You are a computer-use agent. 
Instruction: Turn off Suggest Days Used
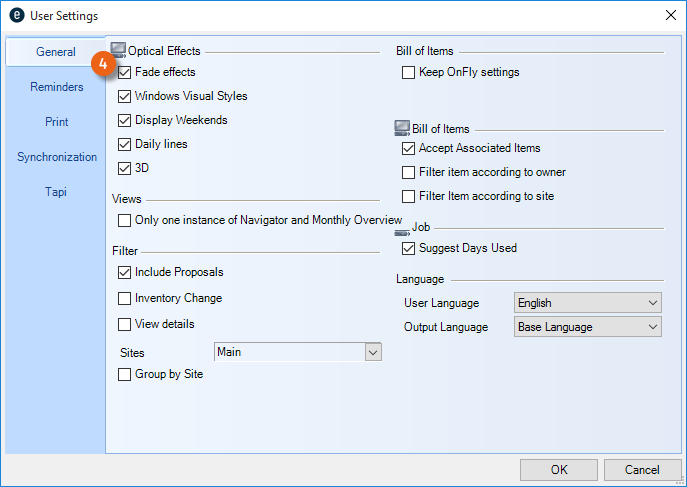[x=409, y=248]
